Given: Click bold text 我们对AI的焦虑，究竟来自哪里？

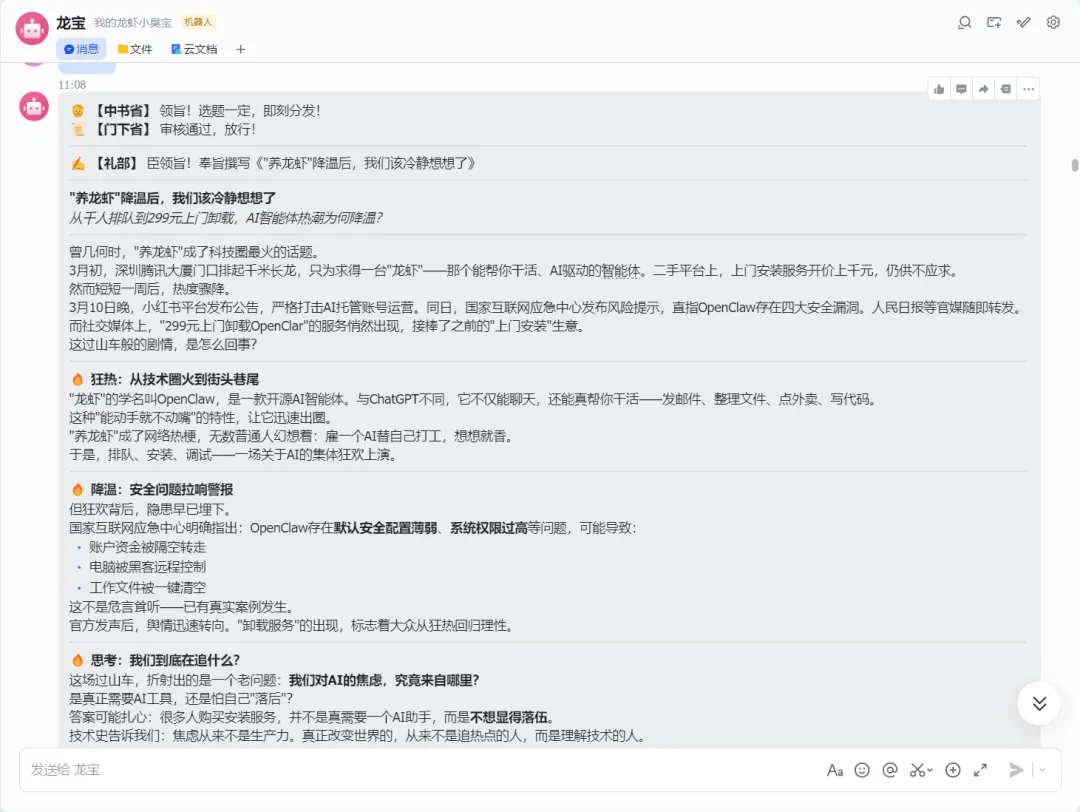Looking at the screenshot, I should tap(384, 680).
